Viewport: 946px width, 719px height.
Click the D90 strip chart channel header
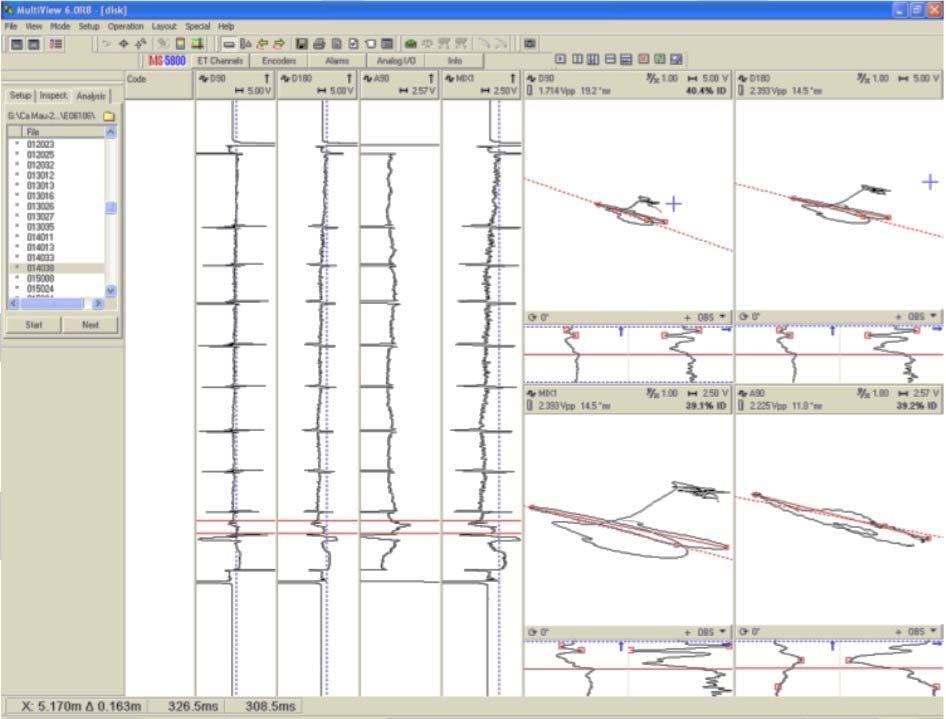[235, 84]
